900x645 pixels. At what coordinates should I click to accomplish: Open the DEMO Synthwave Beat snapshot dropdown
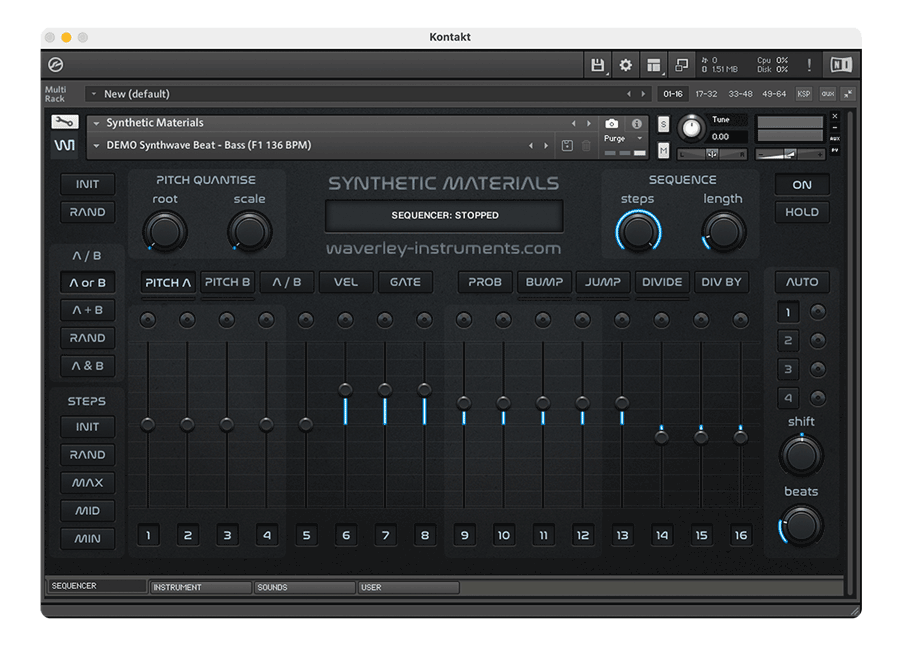pos(96,146)
